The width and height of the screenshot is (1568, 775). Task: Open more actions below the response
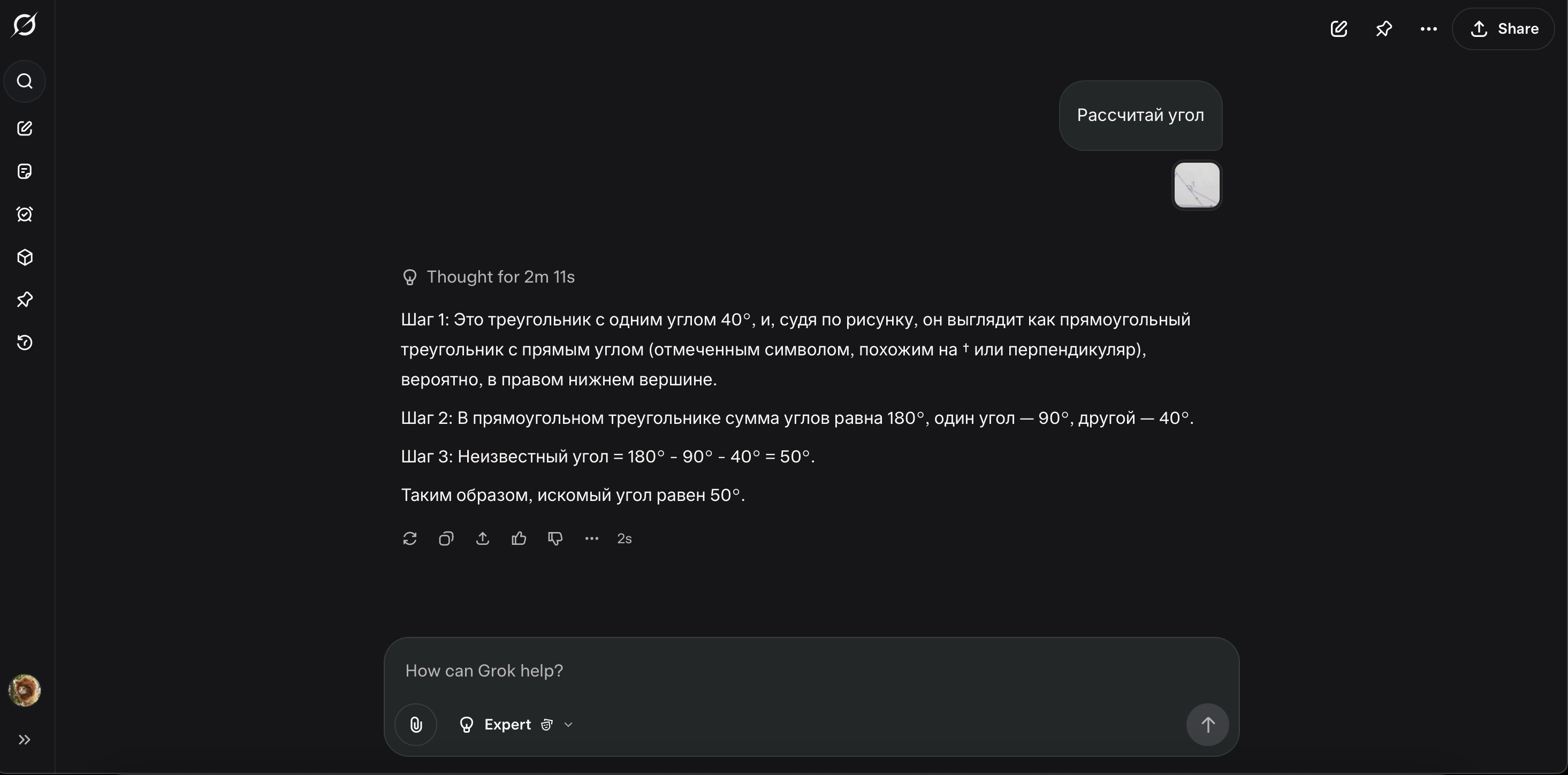coord(592,539)
